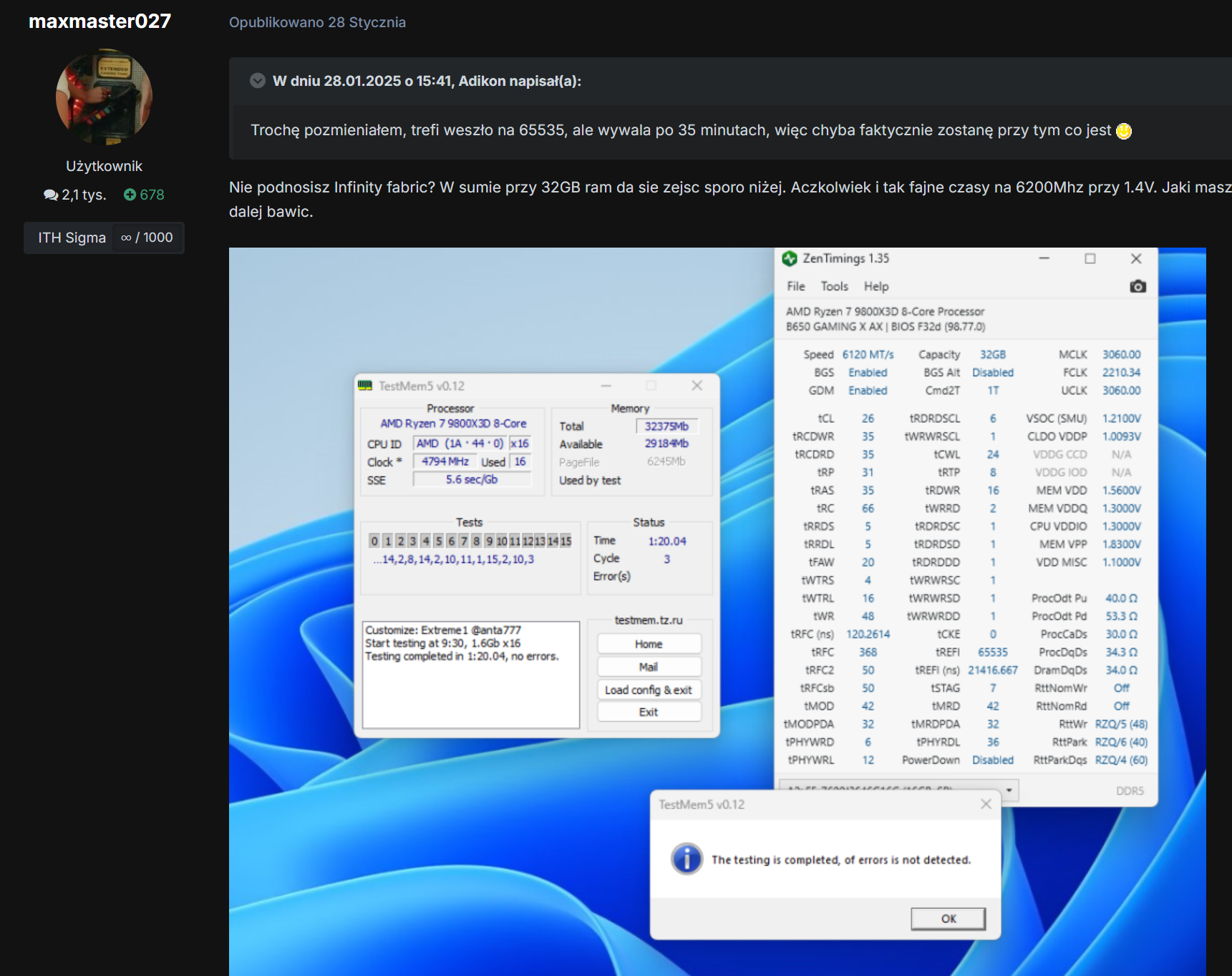Viewport: 1232px width, 976px height.
Task: Collapse the quoted post from Adikon
Action: tap(258, 81)
